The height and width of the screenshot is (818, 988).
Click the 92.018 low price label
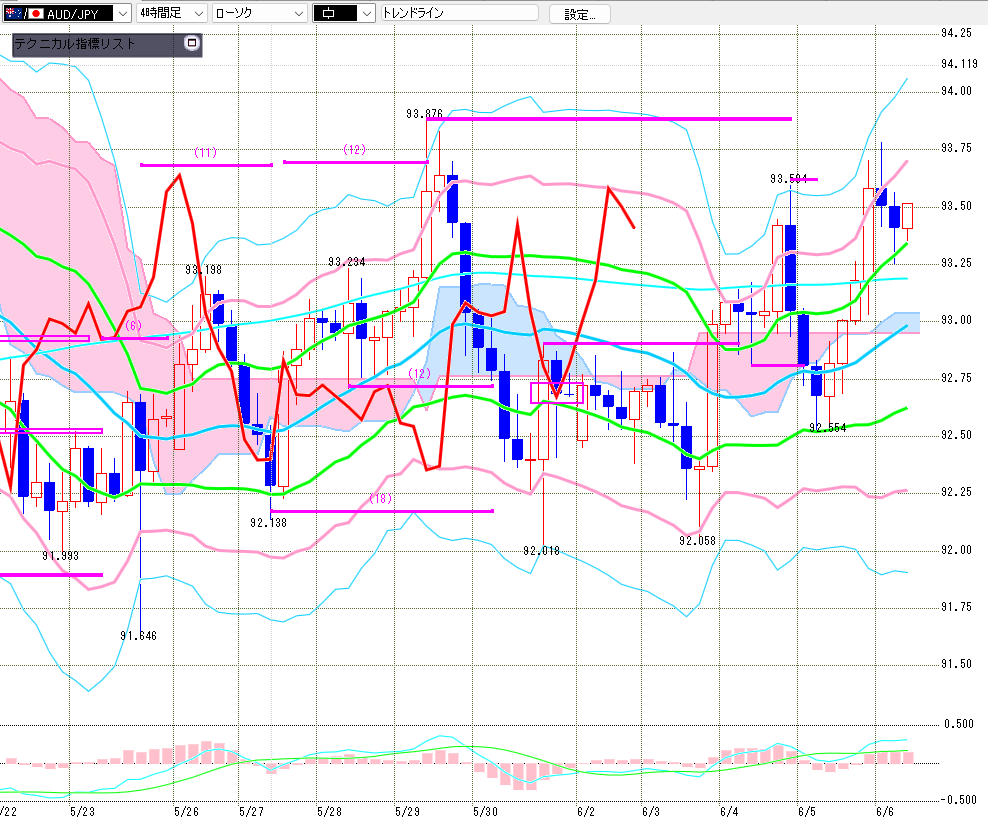(x=541, y=551)
